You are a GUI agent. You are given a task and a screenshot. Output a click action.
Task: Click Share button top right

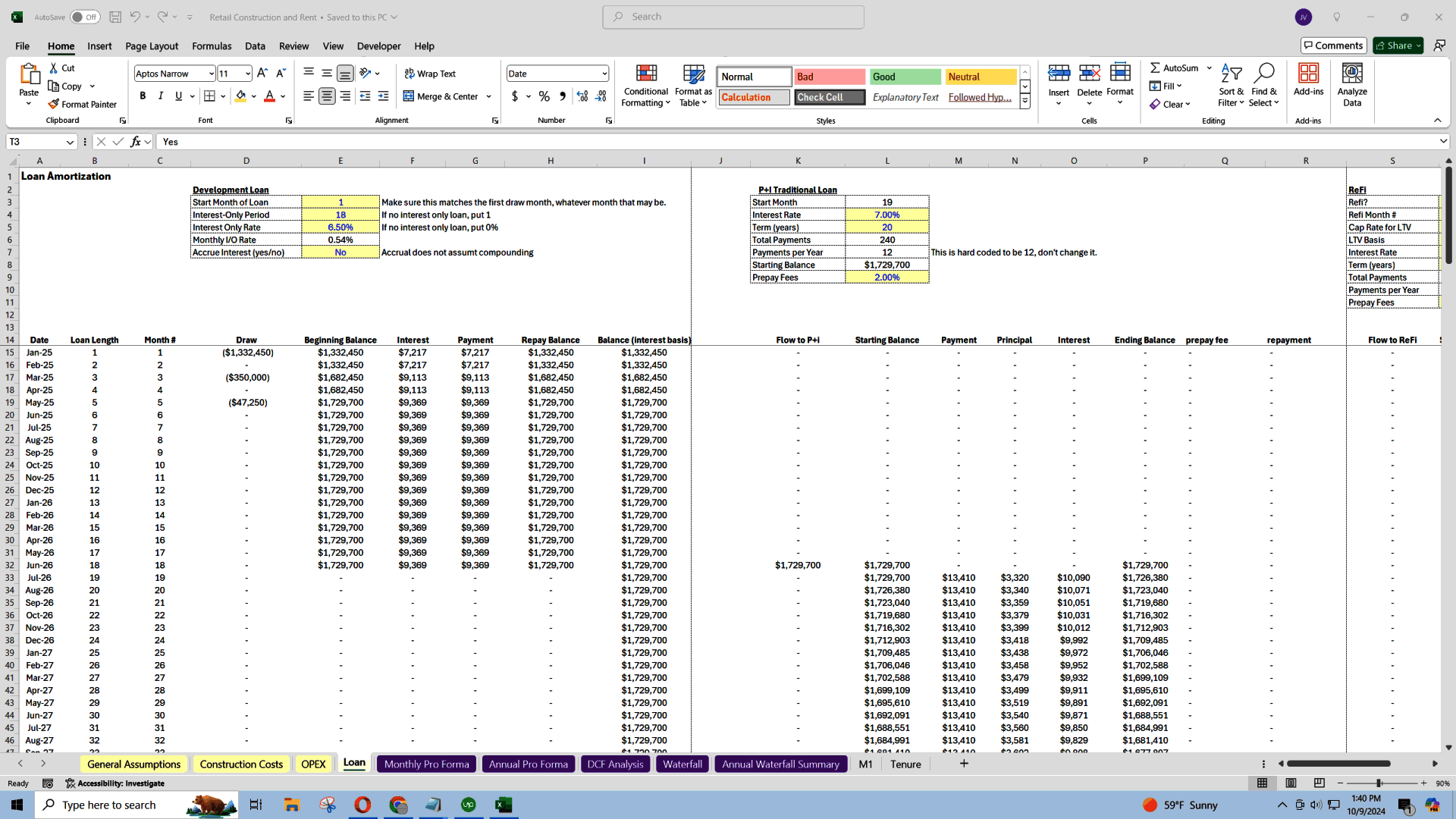[x=1397, y=45]
